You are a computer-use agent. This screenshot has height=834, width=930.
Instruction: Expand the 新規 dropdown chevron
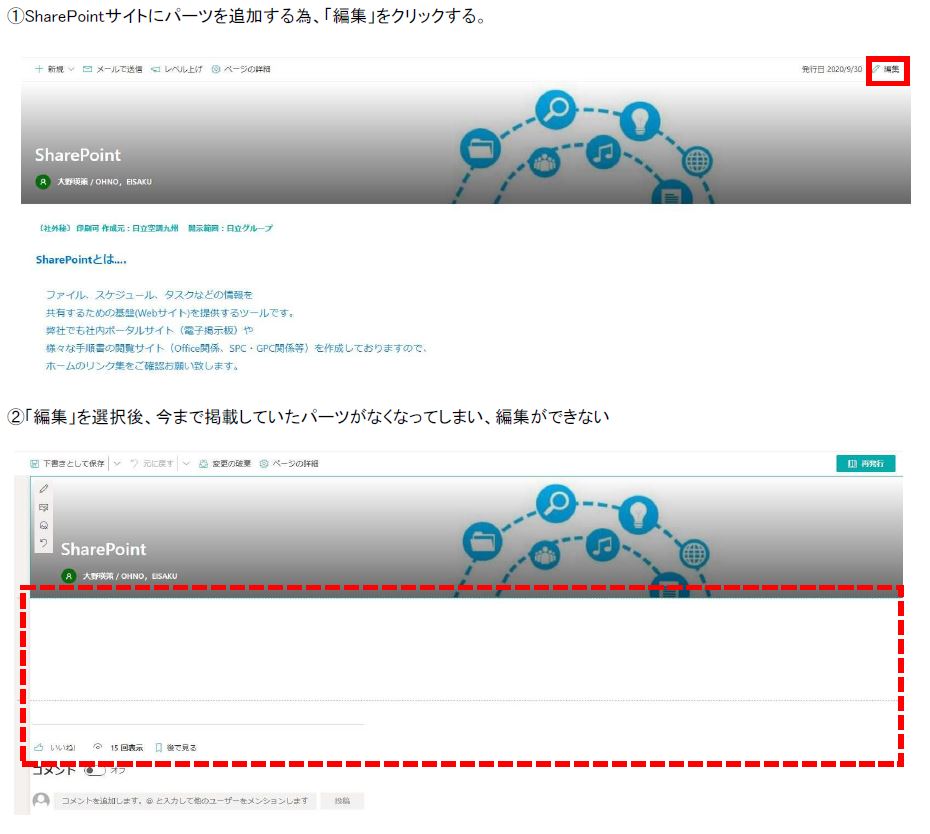(71, 69)
